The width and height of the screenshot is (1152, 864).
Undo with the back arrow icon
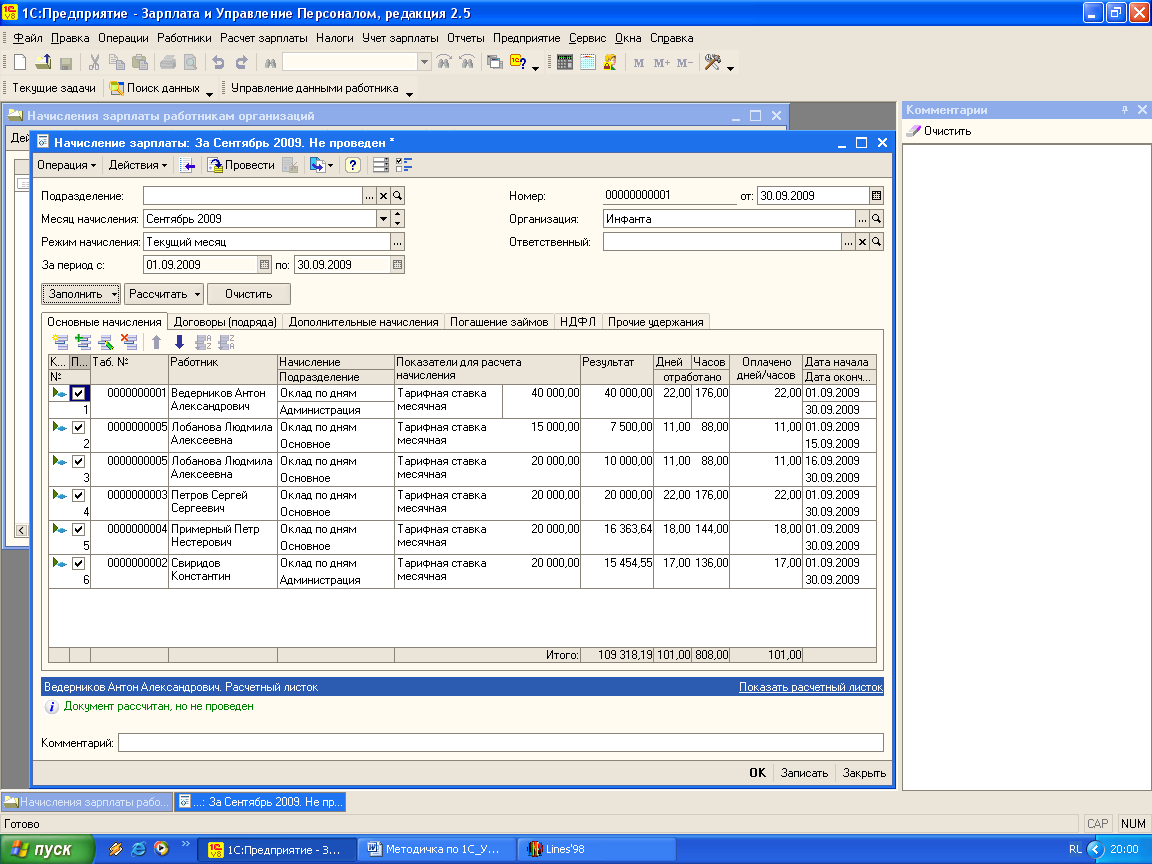[x=218, y=63]
